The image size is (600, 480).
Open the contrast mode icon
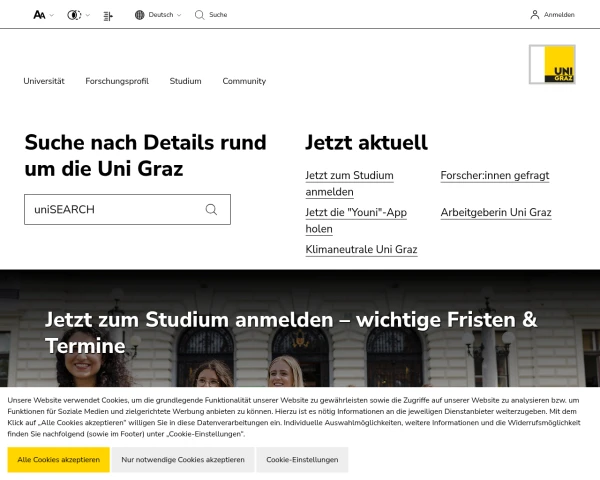[x=74, y=15]
